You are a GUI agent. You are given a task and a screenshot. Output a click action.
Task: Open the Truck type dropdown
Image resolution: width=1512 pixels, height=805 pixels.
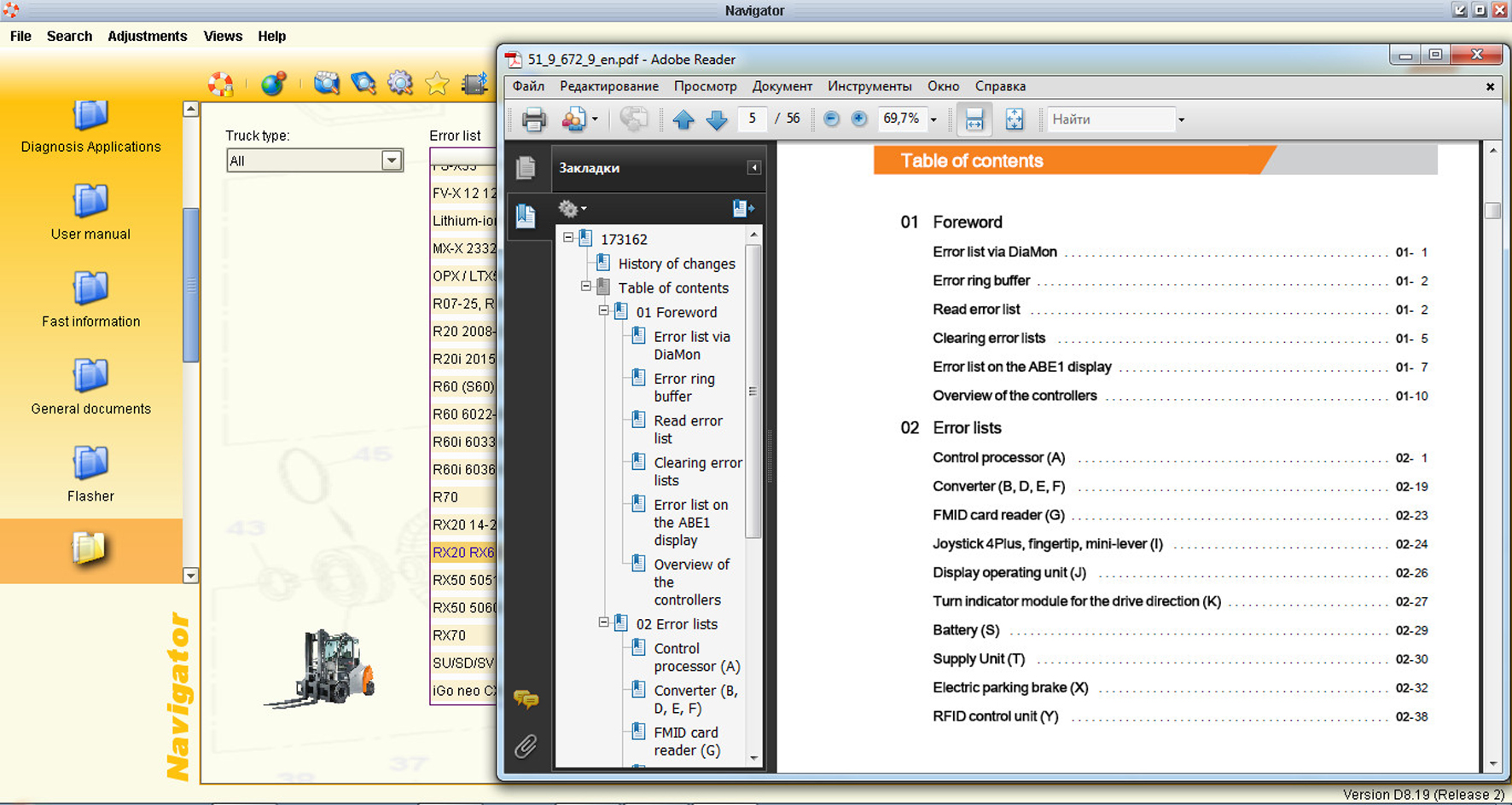392,160
